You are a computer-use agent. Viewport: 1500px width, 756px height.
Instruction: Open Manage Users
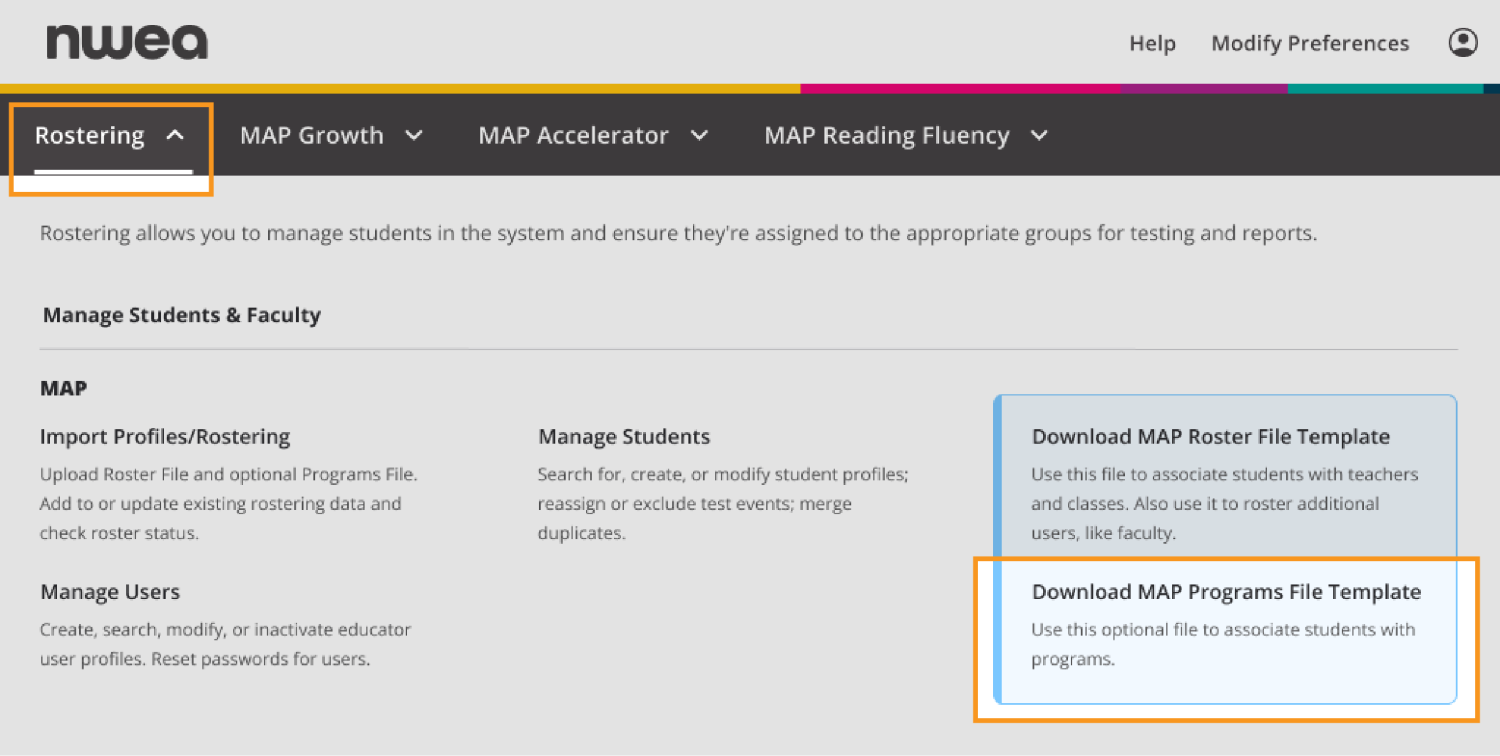pyautogui.click(x=110, y=591)
